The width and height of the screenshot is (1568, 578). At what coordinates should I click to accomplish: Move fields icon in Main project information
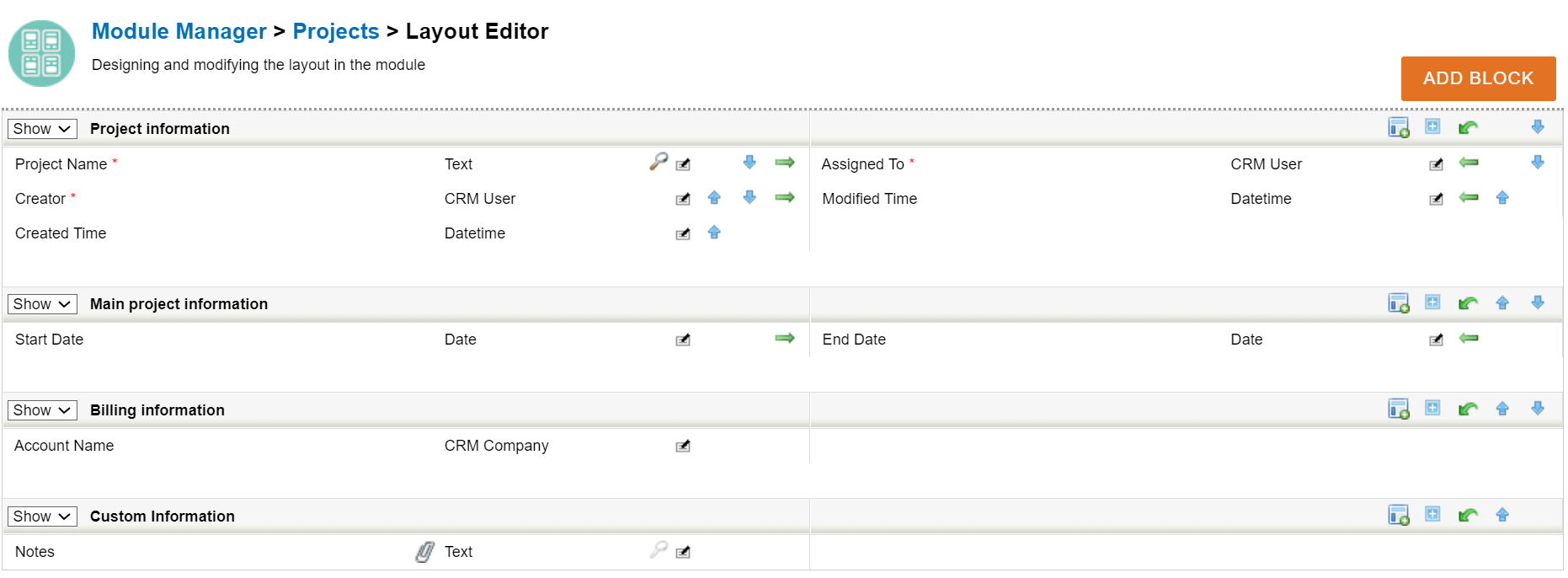pos(1468,303)
